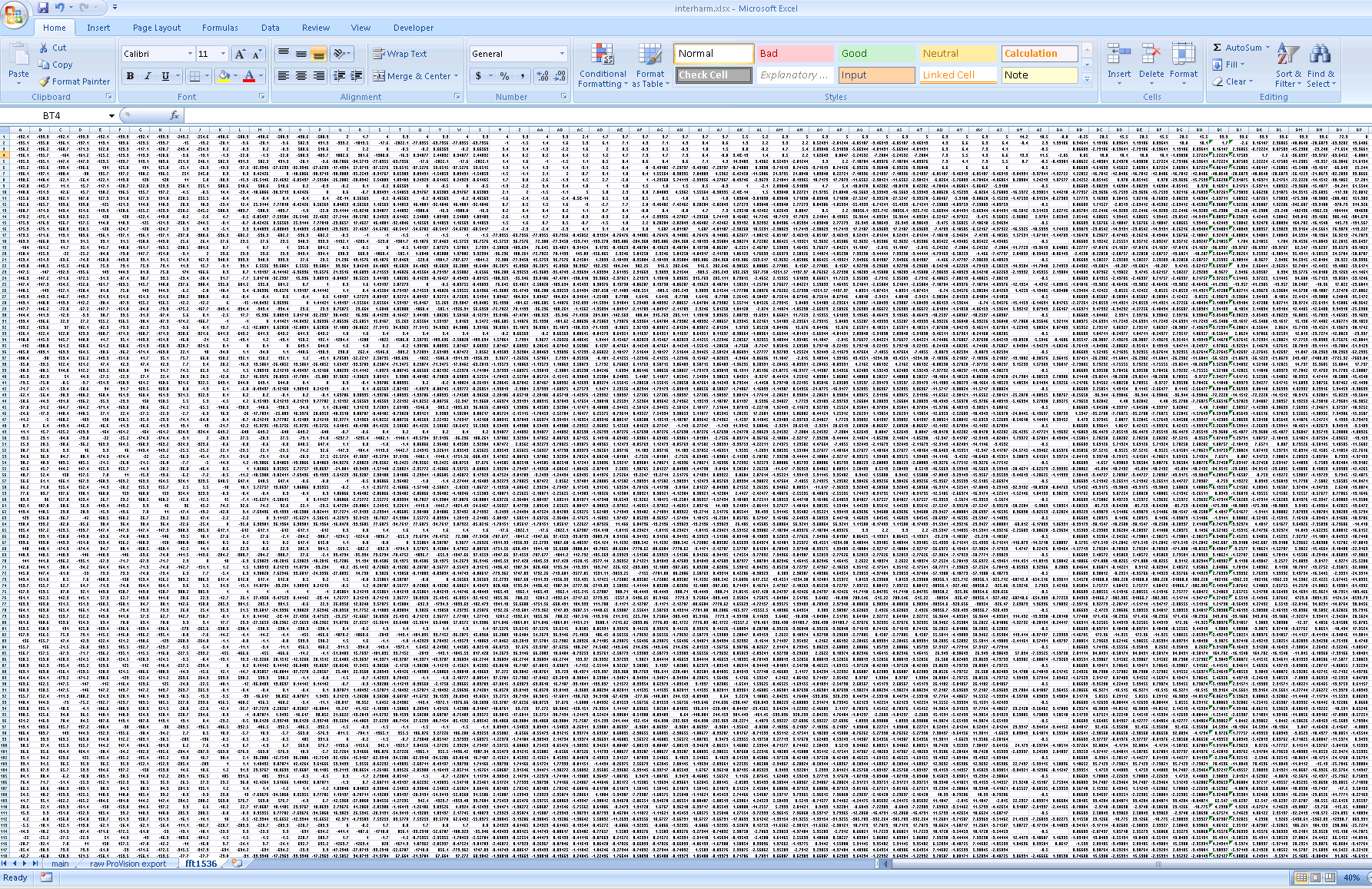Apply Percent Style formatting
This screenshot has height=889, width=1372.
pos(503,76)
